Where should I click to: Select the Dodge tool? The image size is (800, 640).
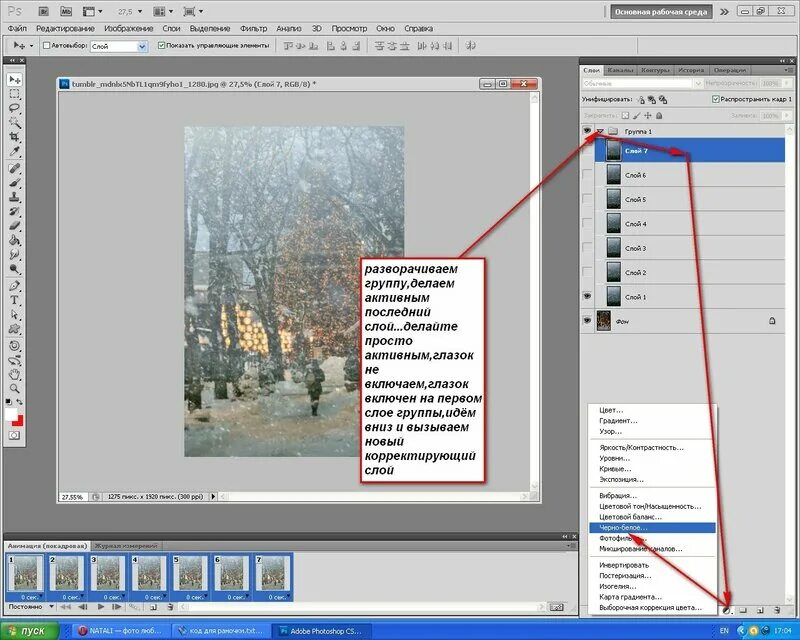[x=14, y=269]
